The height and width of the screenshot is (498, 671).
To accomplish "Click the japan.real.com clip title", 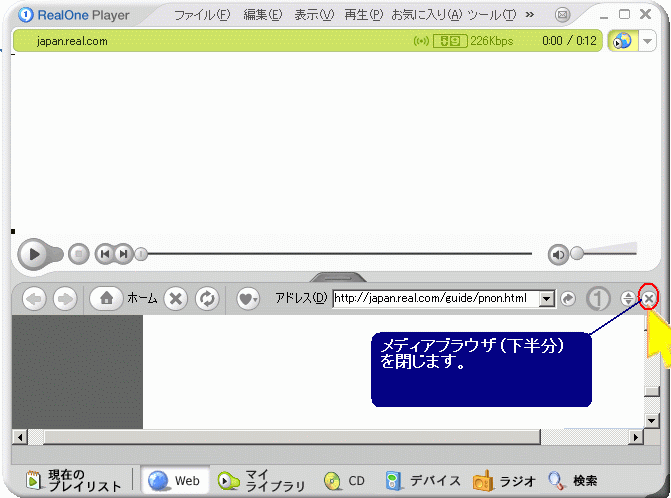I will click(x=72, y=41).
